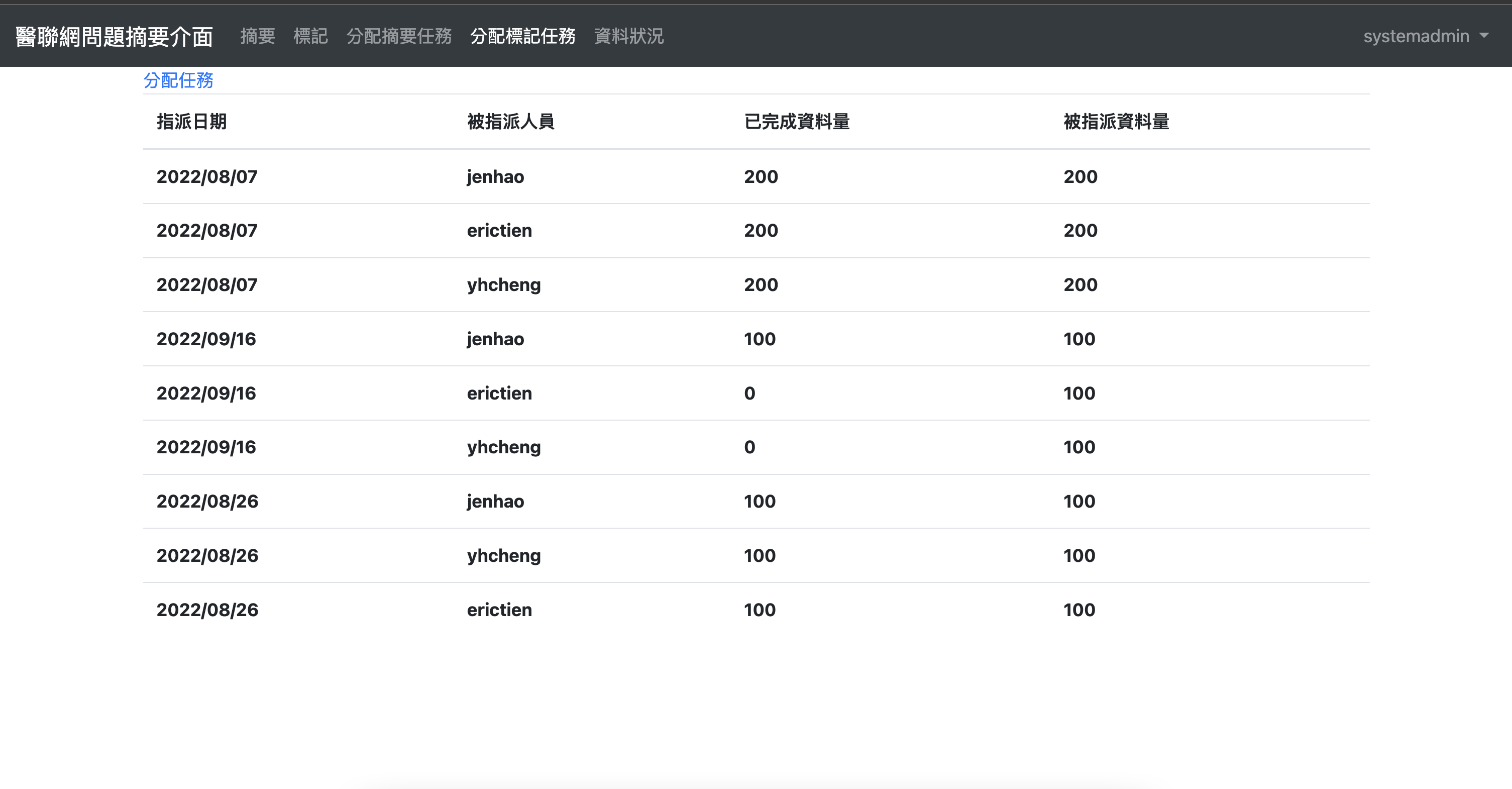Go to the 摘要 nav item
Image resolution: width=1512 pixels, height=789 pixels.
[257, 36]
